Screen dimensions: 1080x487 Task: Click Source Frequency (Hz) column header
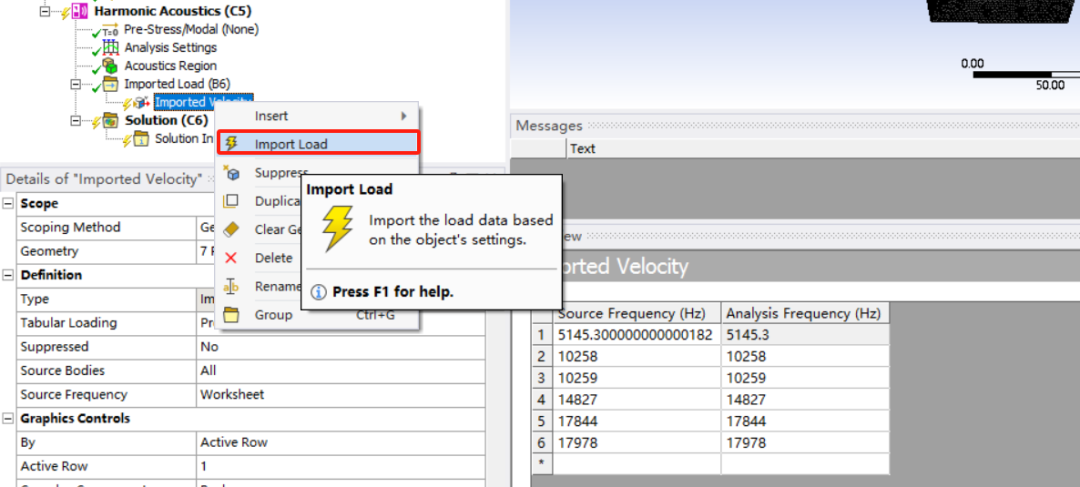click(x=637, y=314)
